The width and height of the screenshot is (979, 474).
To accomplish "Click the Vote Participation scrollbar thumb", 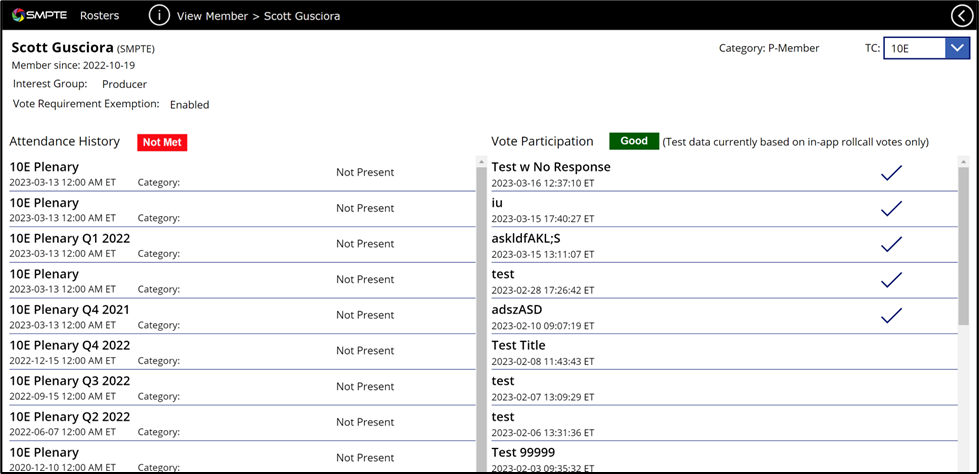I will coord(963,245).
